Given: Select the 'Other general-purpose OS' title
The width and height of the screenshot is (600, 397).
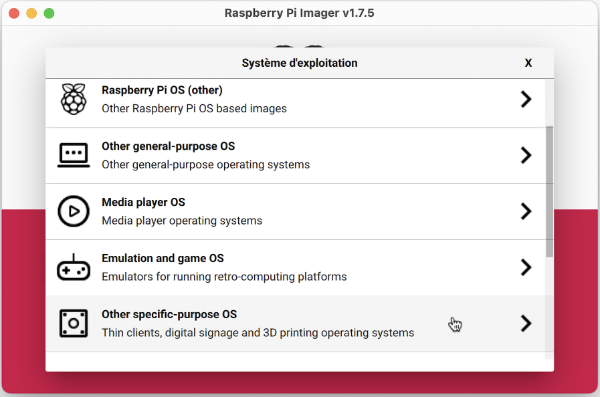Looking at the screenshot, I should tap(168, 146).
